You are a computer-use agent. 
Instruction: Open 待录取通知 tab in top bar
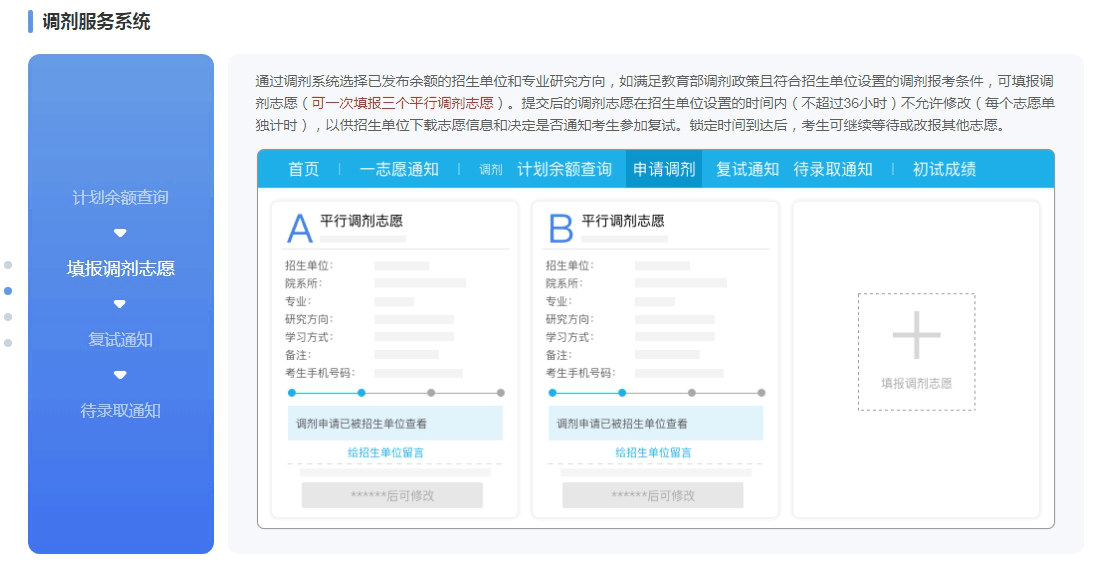tap(833, 169)
